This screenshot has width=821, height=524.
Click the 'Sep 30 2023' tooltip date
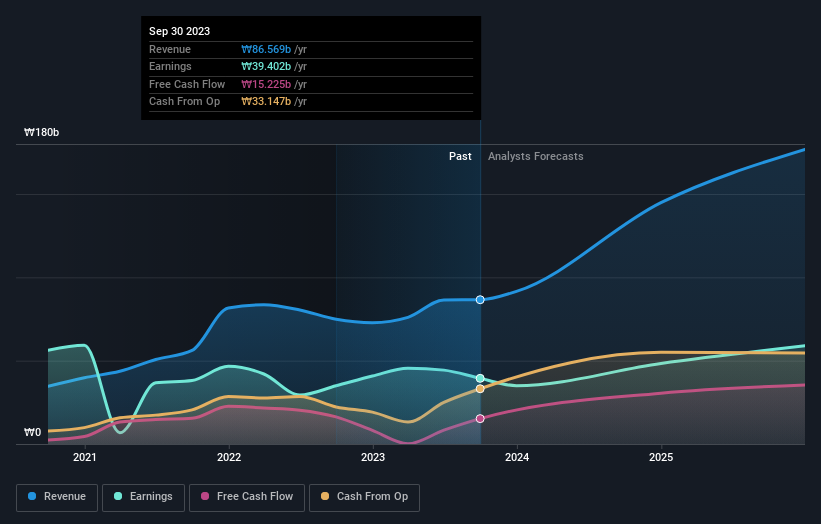tap(180, 31)
